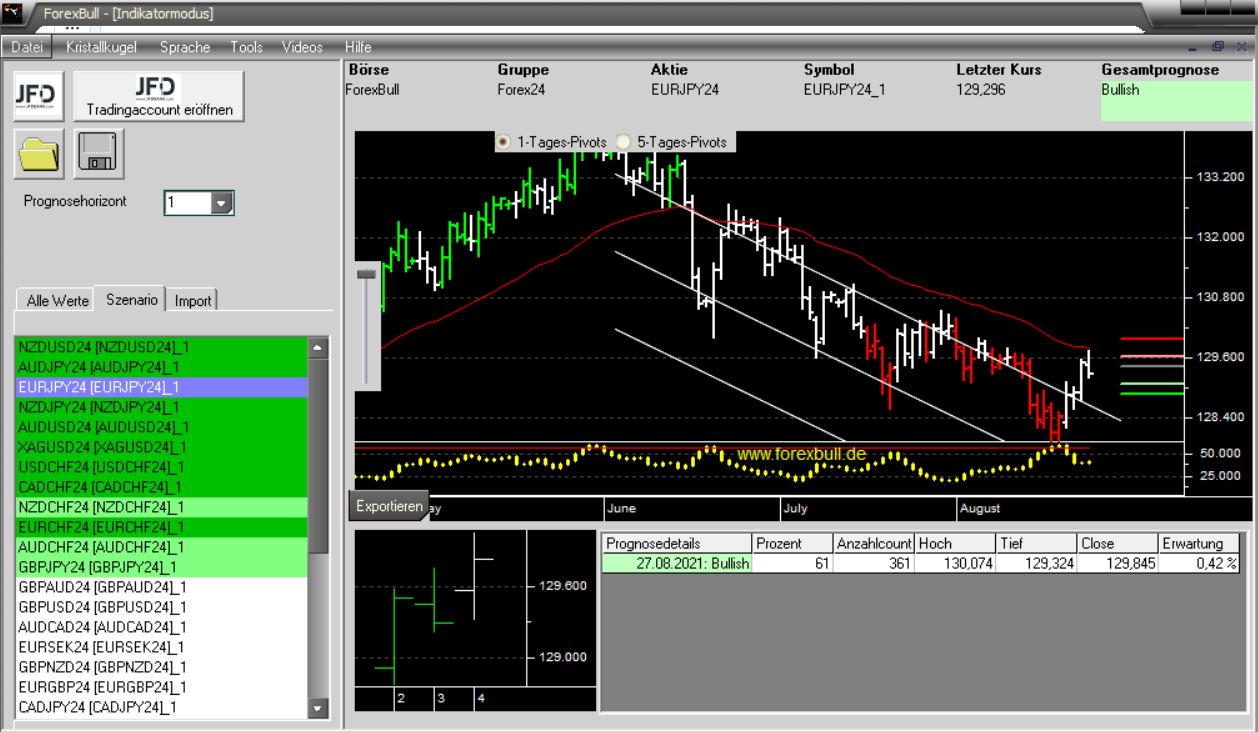Select NZDCHF24 [NZDCHF24]_1 in the list
This screenshot has height=732, width=1258.
point(161,507)
